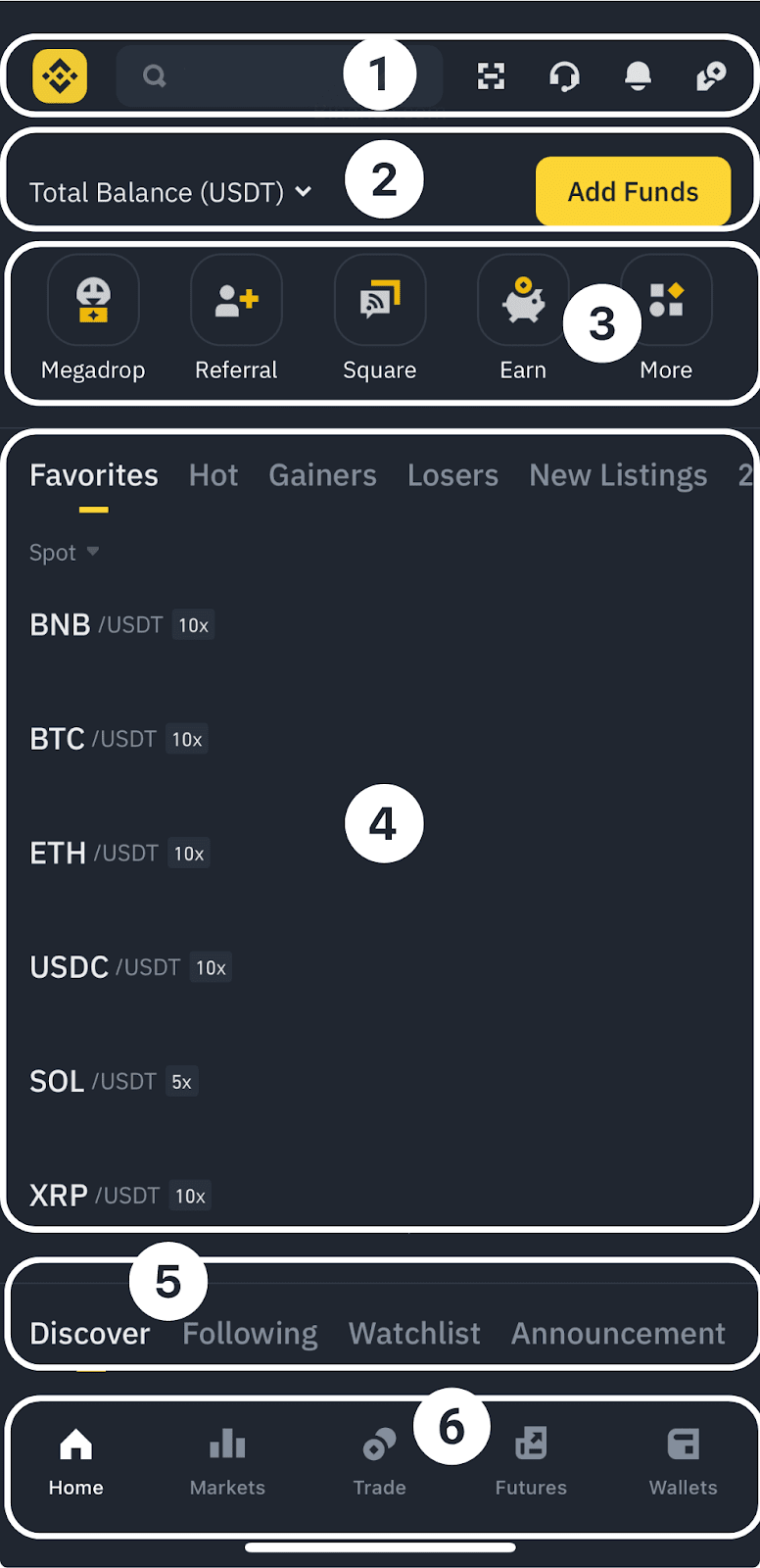Image resolution: width=760 pixels, height=1568 pixels.
Task: Open the Megadrop shortcut
Action: pos(93,300)
